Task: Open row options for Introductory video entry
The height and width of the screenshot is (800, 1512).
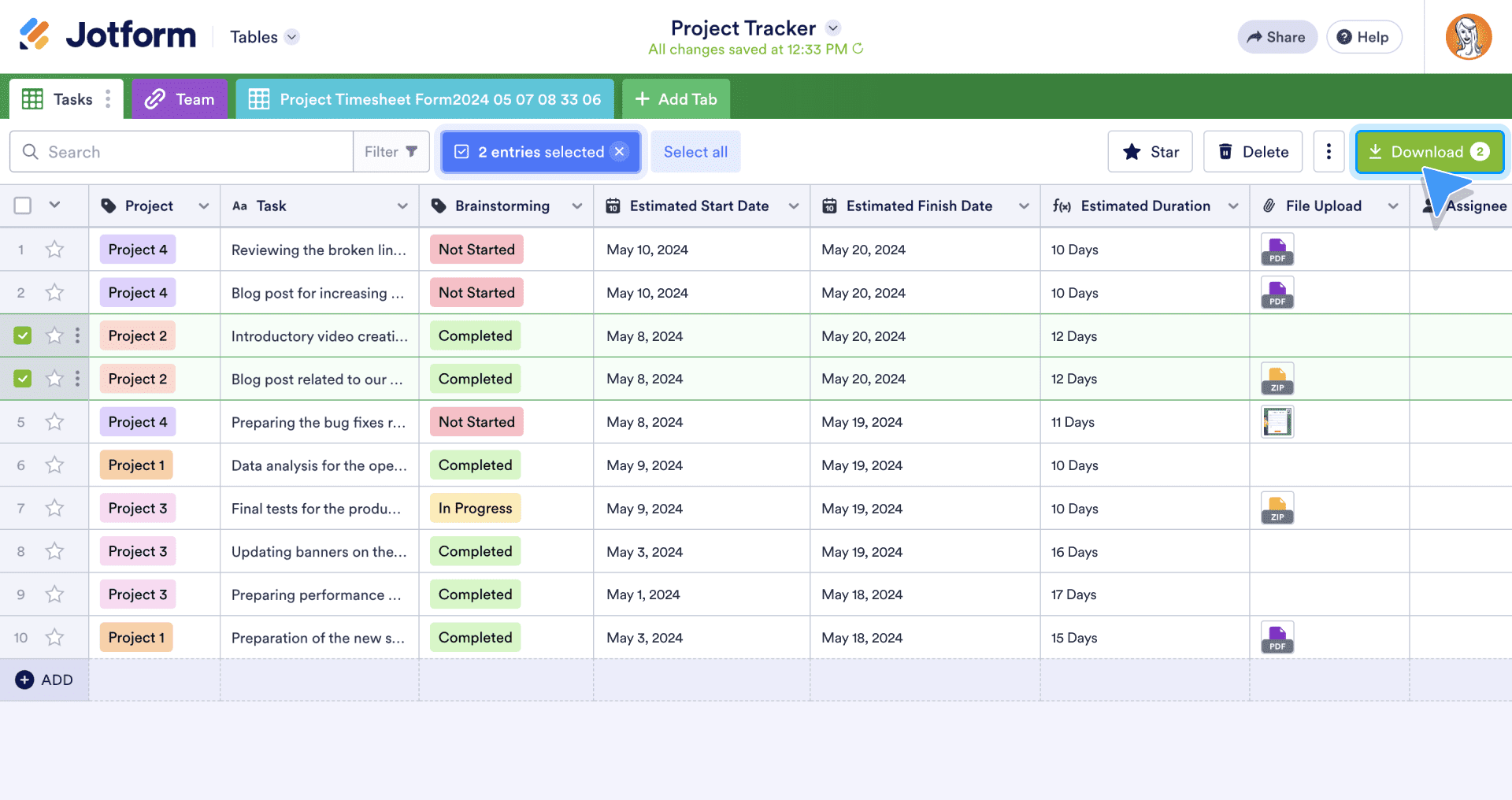Action: [77, 336]
